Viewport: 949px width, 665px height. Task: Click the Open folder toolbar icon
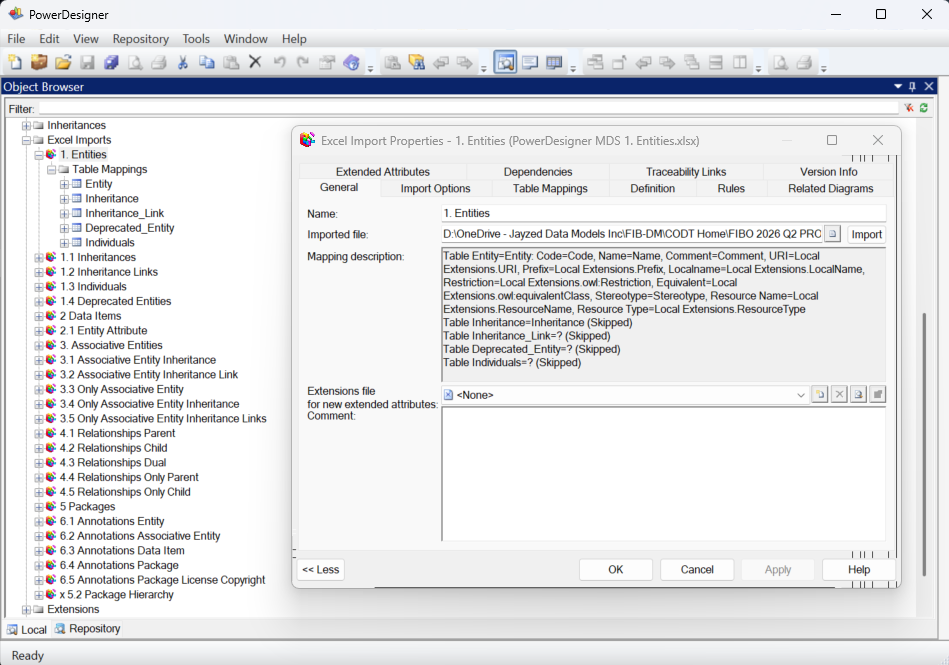click(63, 62)
